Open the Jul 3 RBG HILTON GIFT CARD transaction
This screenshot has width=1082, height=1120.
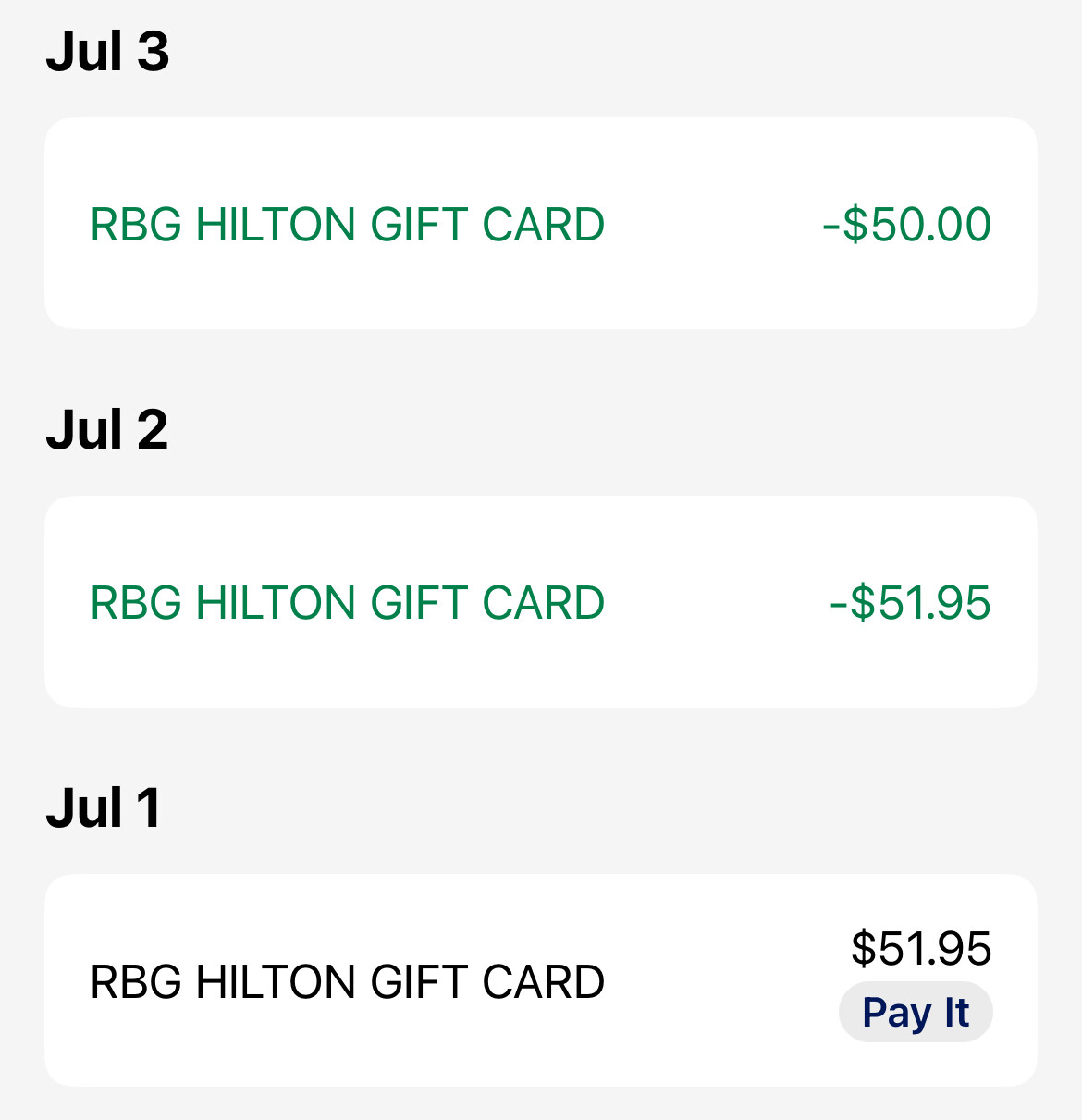point(541,223)
